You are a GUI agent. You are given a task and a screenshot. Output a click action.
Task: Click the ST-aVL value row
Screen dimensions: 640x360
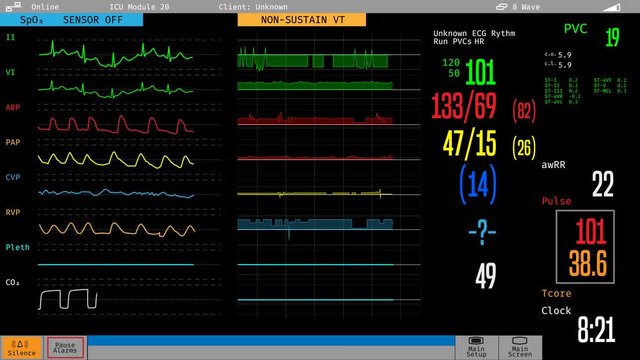pos(561,102)
